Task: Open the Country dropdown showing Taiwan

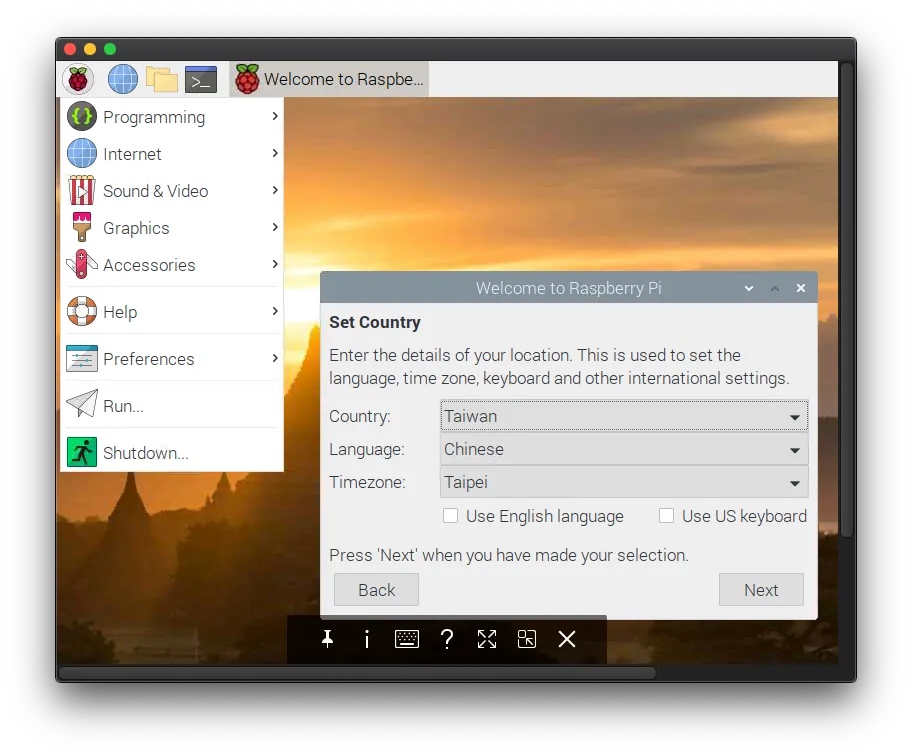Action: [623, 416]
